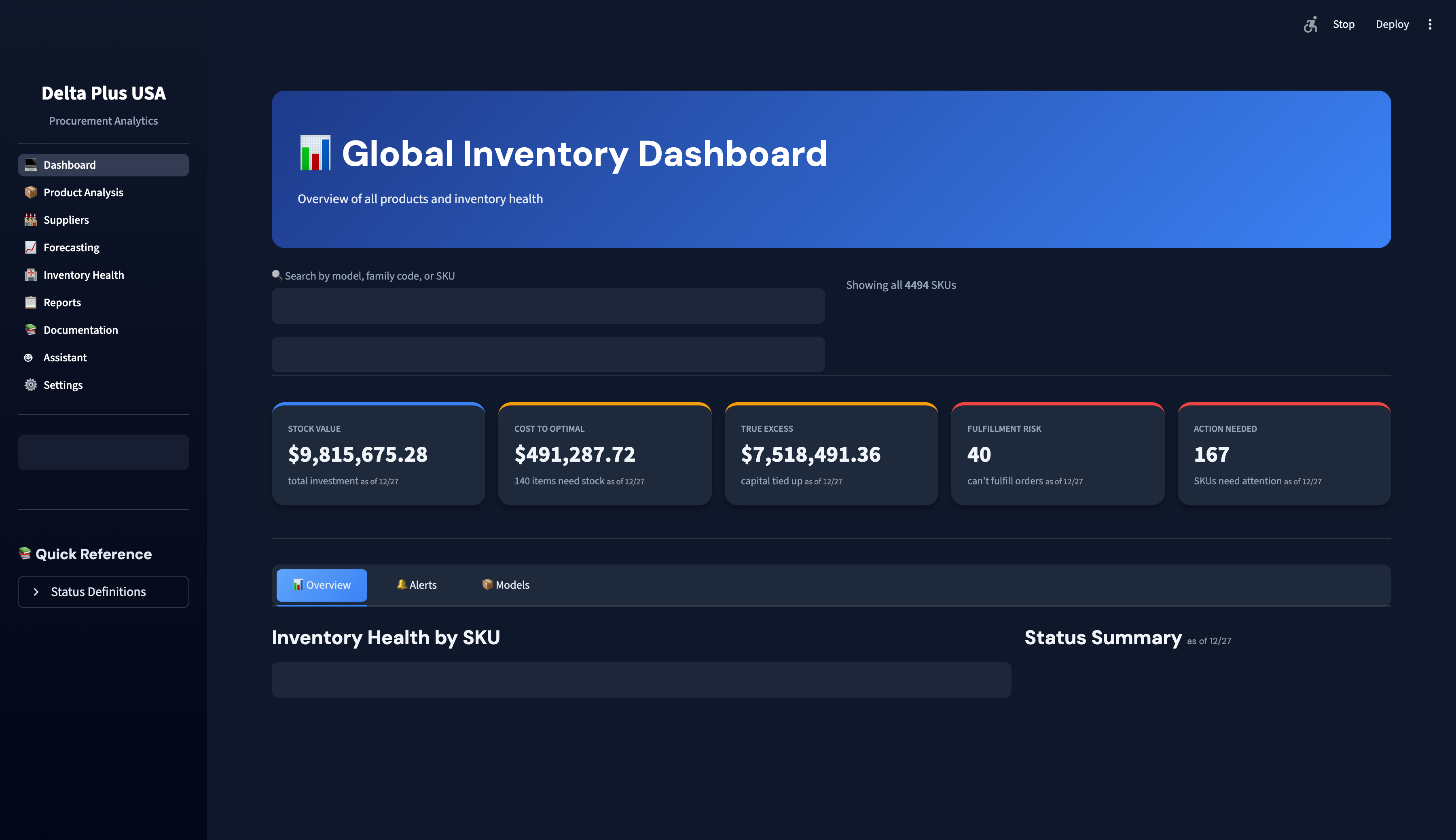Open the Suppliers section icon
1456x840 pixels.
coord(30,220)
